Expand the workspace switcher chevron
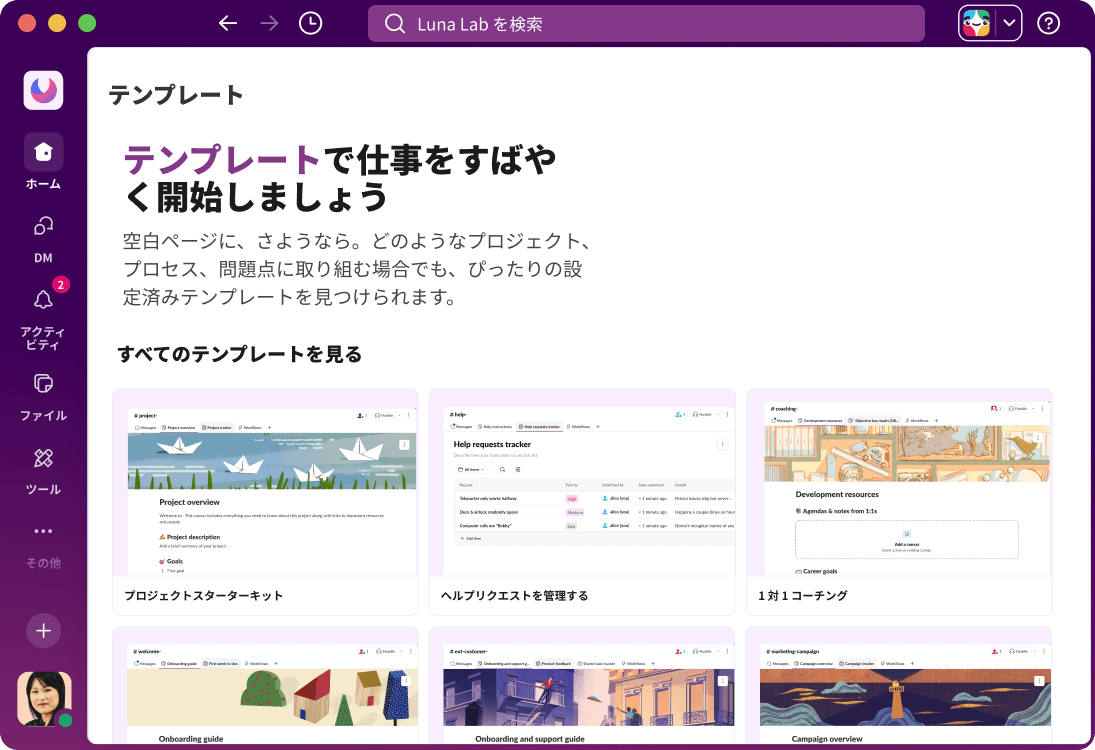The width and height of the screenshot is (1095, 750). click(1007, 22)
